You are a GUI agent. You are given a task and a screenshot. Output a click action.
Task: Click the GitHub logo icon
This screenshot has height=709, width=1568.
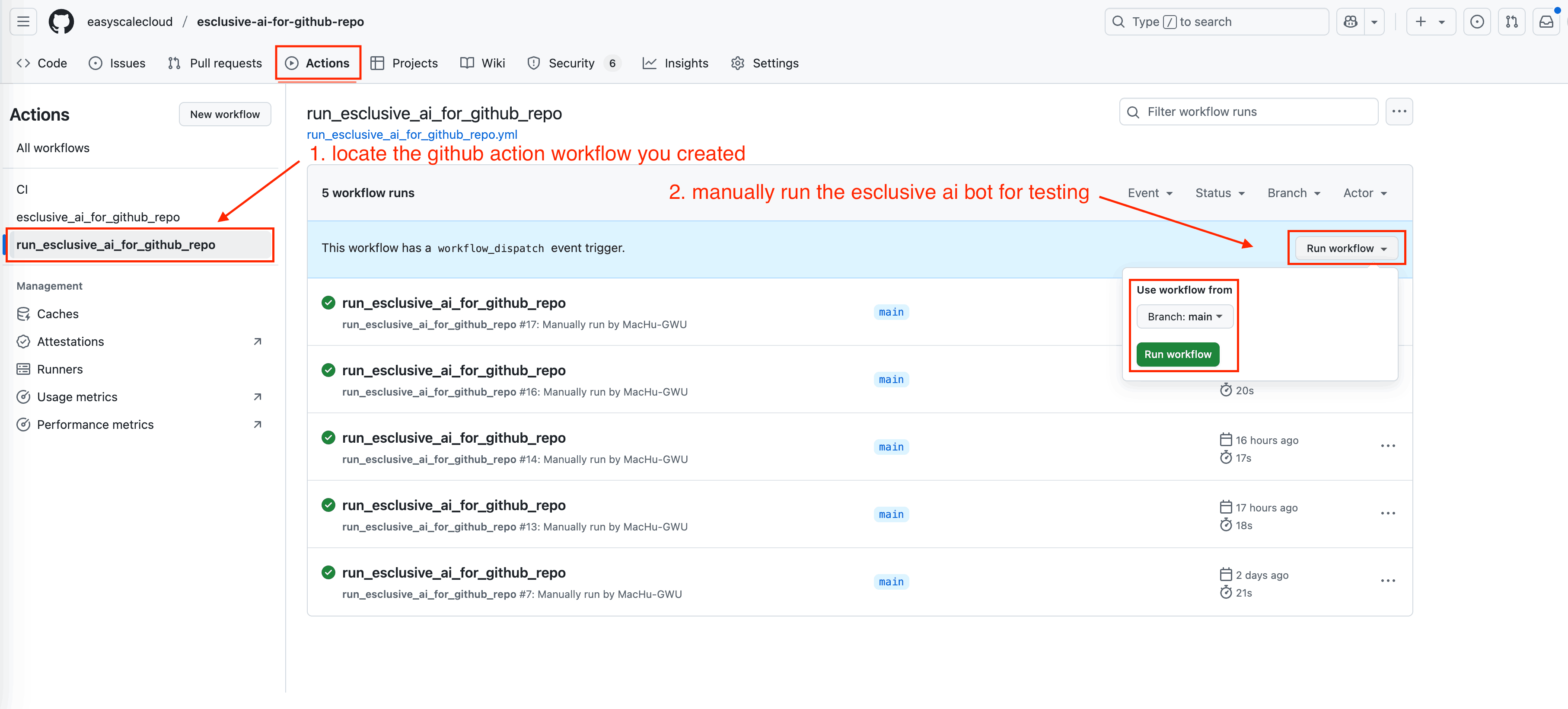(x=61, y=21)
